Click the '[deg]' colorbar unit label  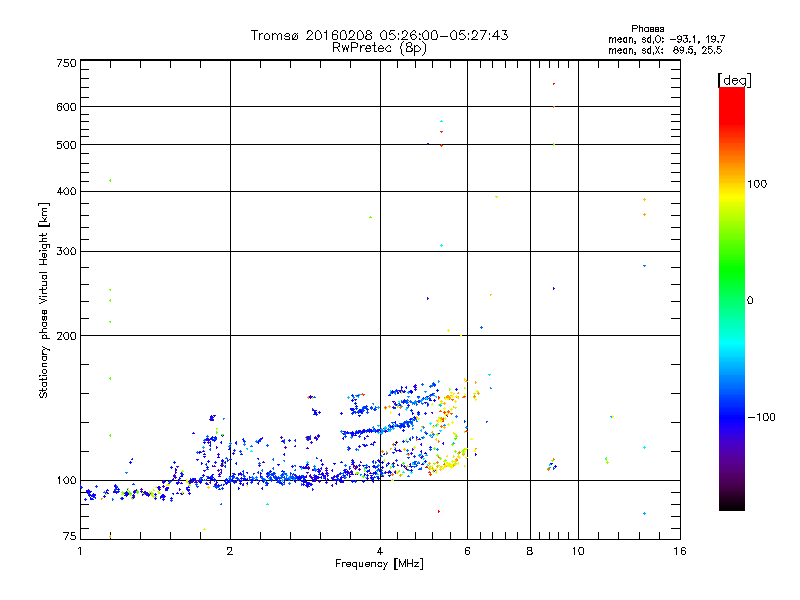[x=734, y=80]
